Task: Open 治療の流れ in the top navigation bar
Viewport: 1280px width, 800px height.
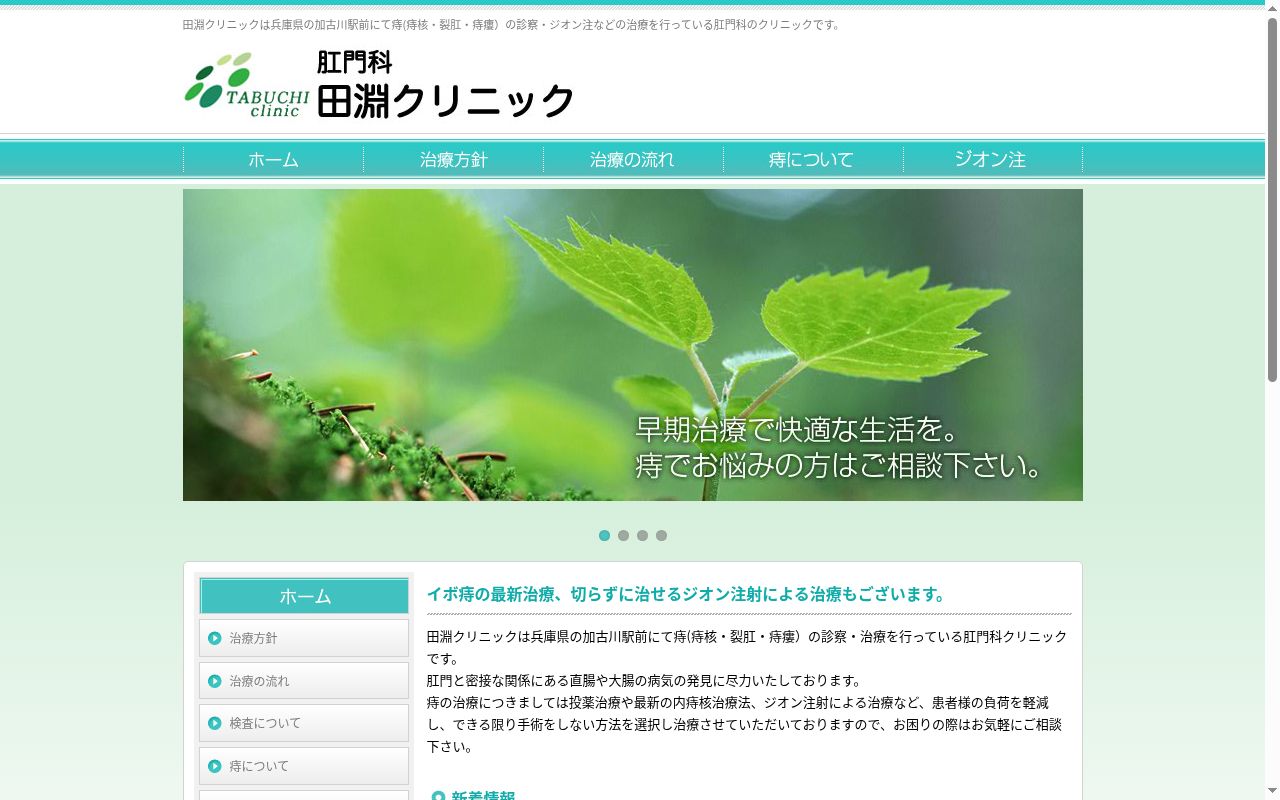Action: click(x=633, y=159)
